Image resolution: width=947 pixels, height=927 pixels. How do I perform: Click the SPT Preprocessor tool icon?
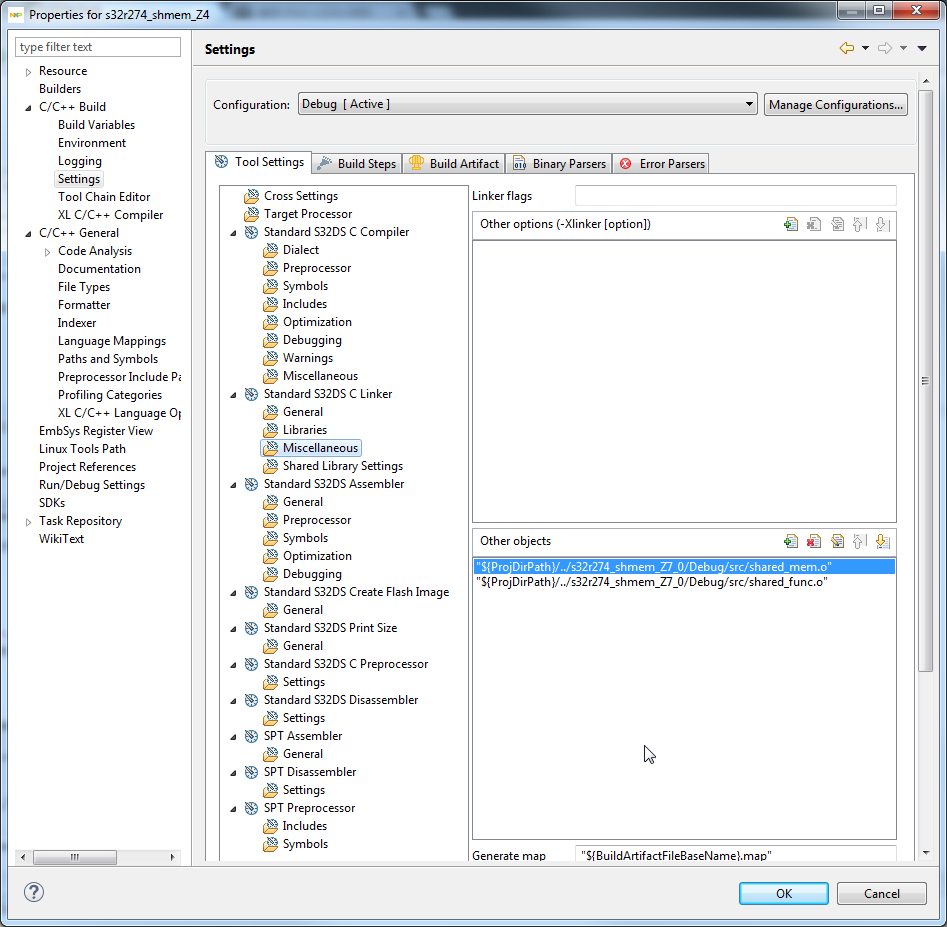pyautogui.click(x=251, y=808)
